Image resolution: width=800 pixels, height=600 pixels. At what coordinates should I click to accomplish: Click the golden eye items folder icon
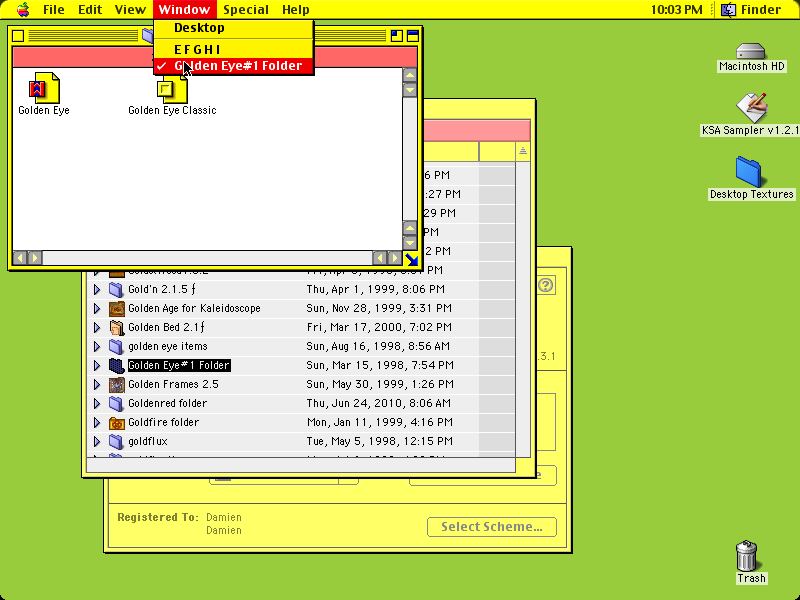point(116,346)
